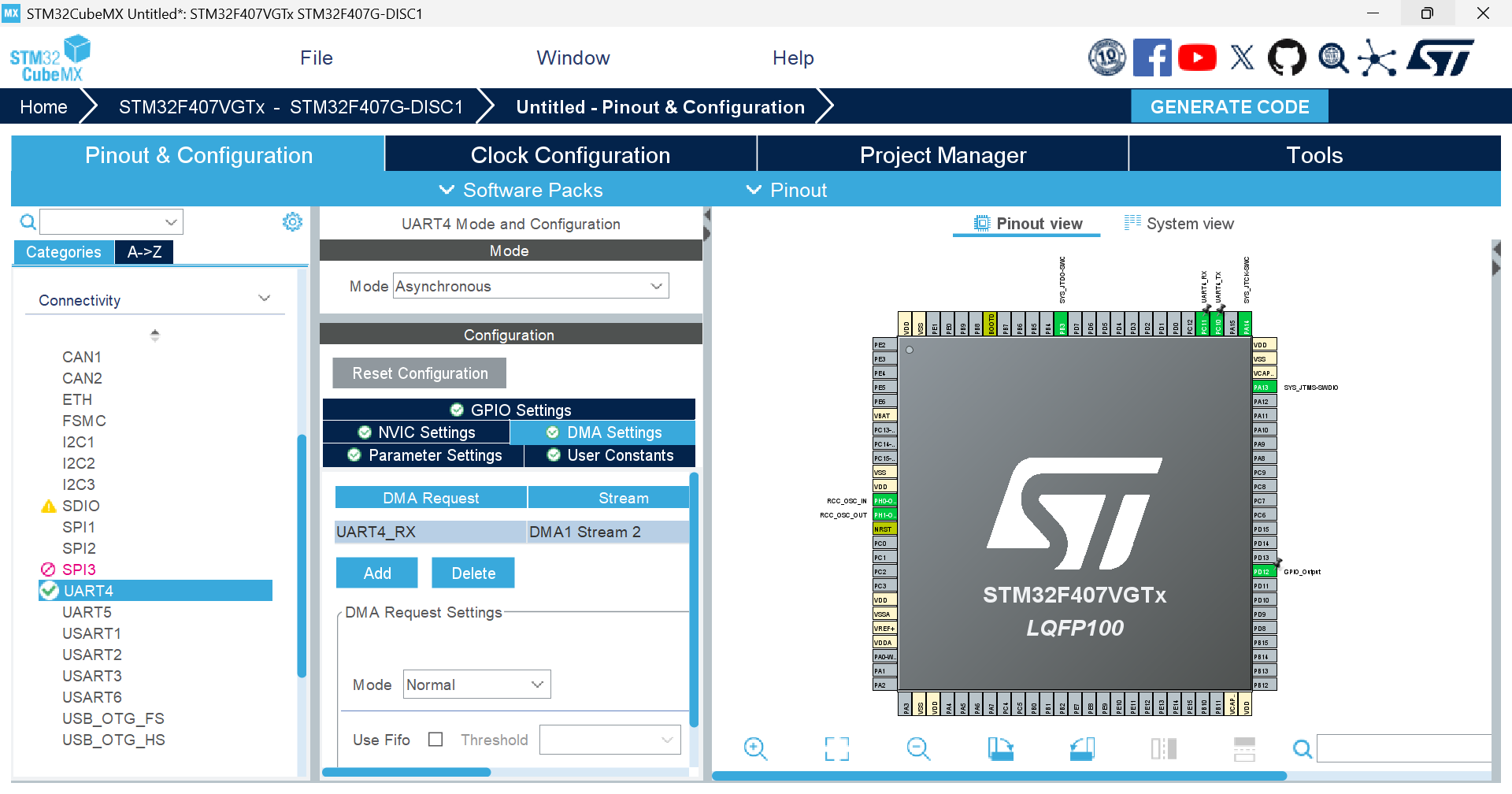
Task: Zoom out on the pinout view
Action: coord(918,748)
